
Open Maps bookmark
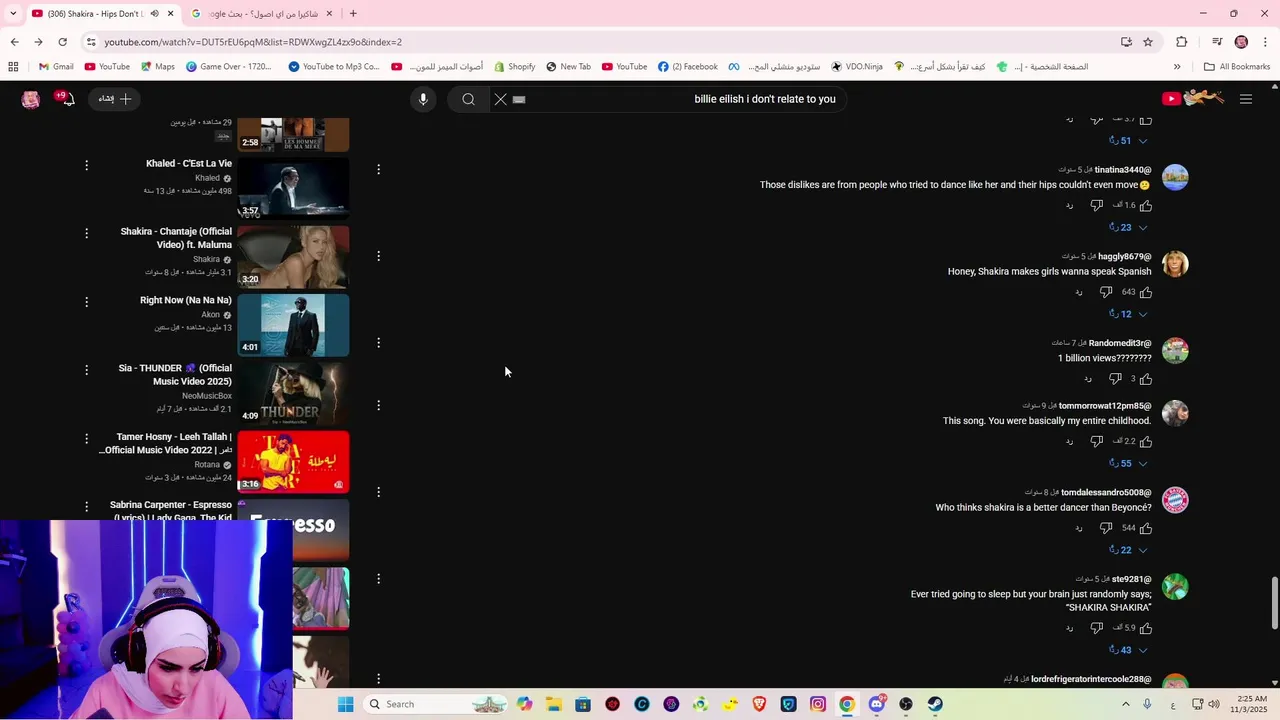click(x=157, y=67)
